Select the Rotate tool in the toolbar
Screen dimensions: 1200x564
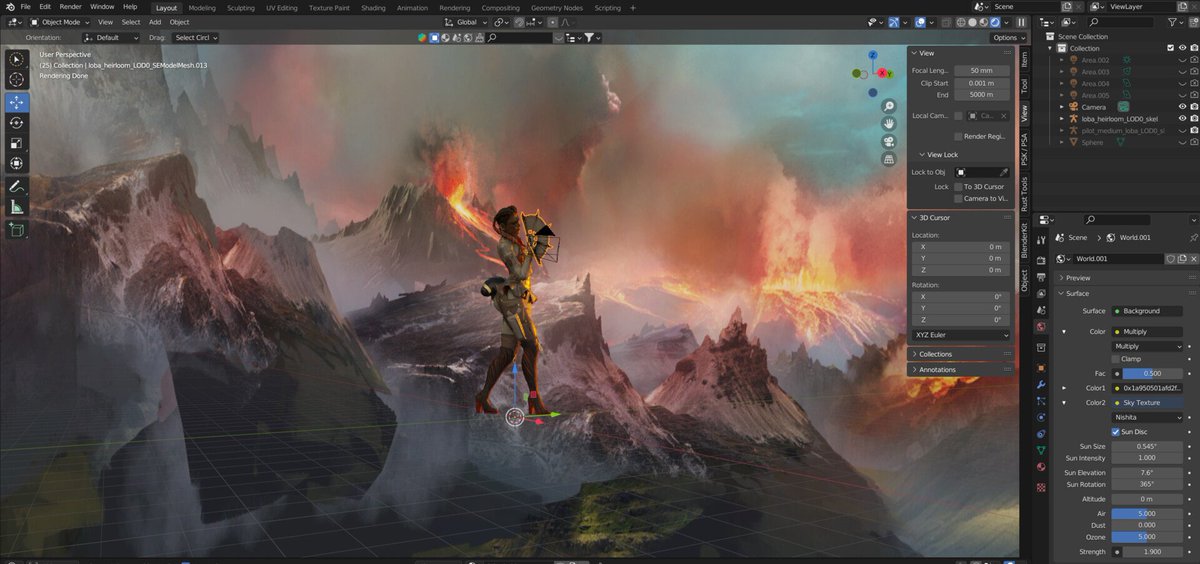17,123
